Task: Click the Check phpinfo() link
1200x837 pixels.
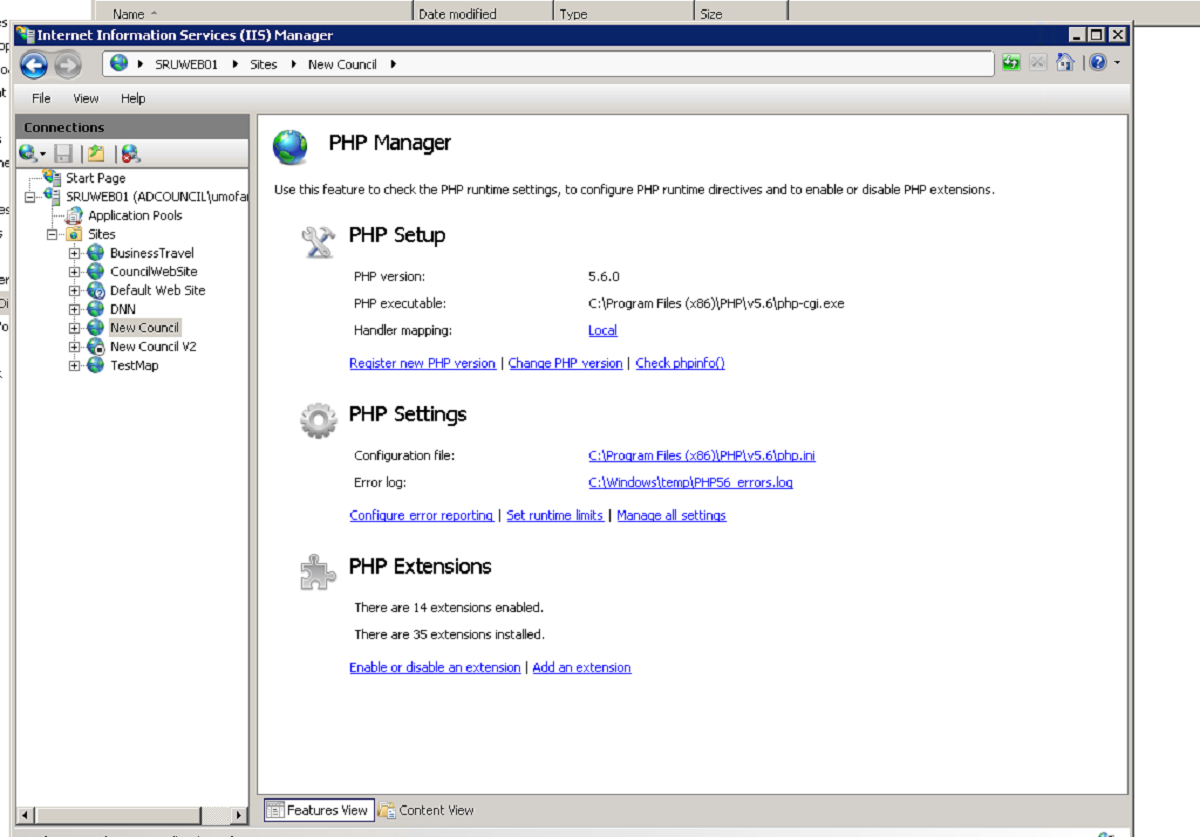Action: point(679,363)
